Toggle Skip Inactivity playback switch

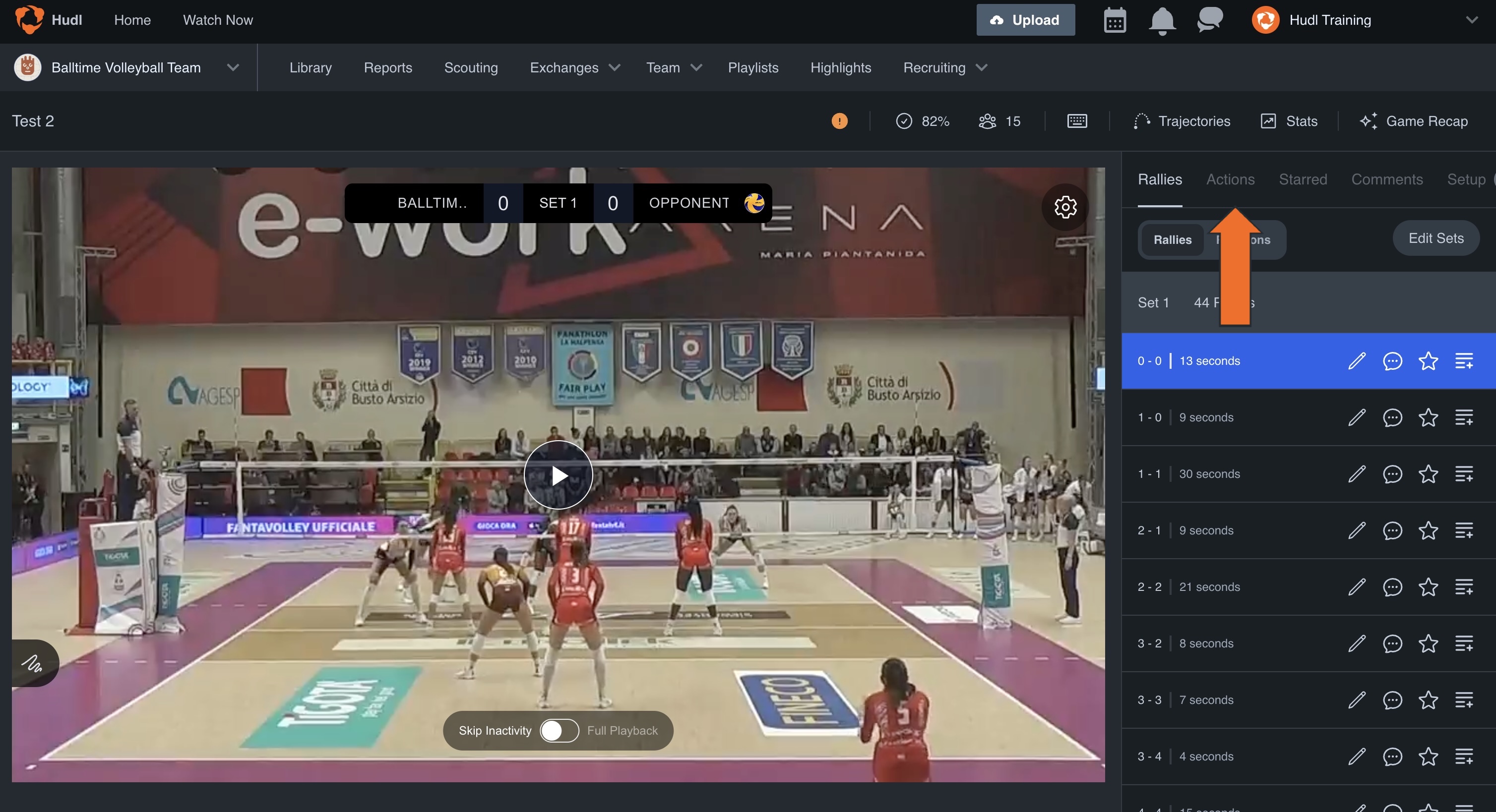(559, 730)
